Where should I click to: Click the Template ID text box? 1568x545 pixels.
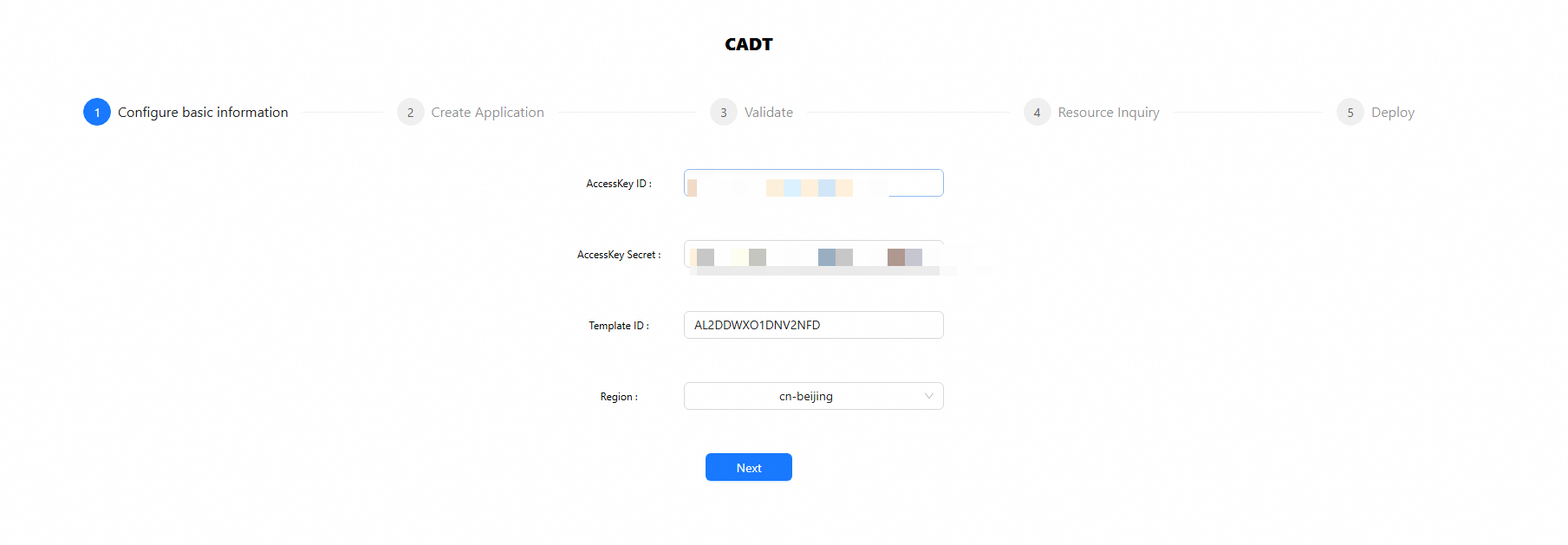[813, 325]
